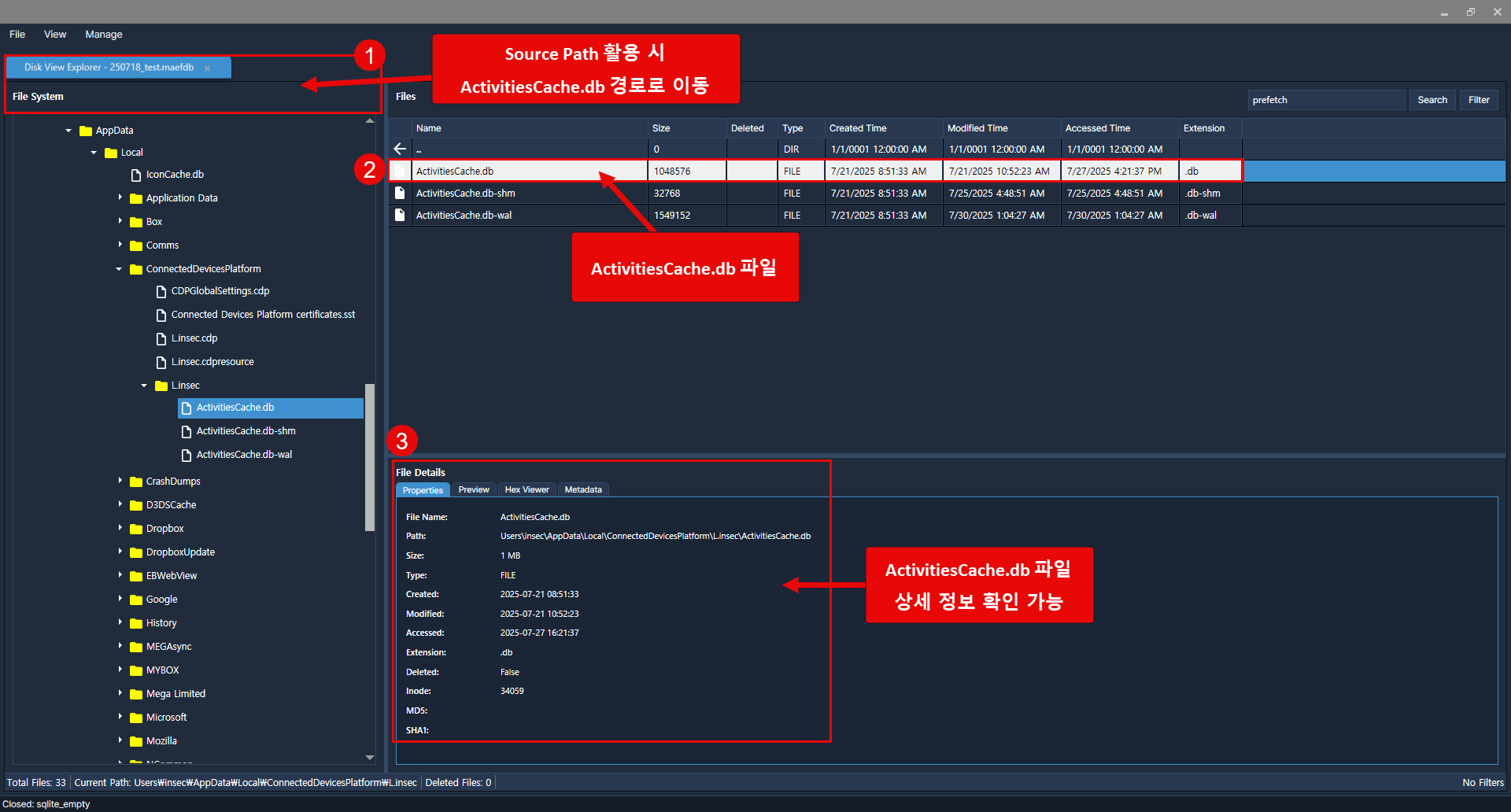1511x812 pixels.
Task: Close the Disk View Explorer tab
Action: [208, 68]
